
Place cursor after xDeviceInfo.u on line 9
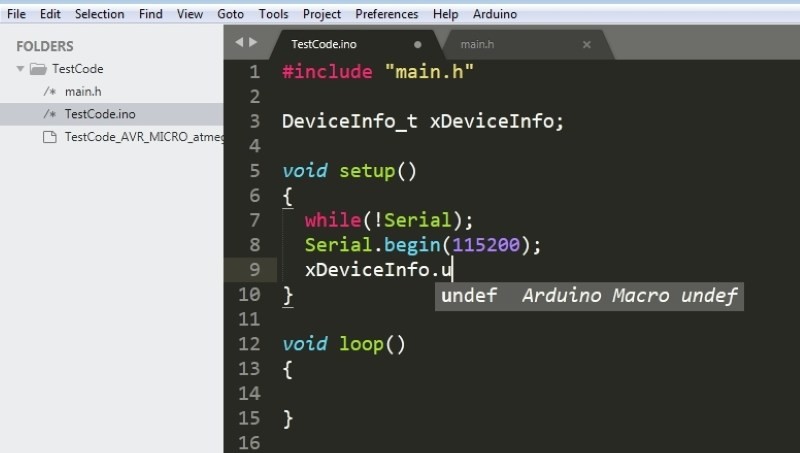pos(453,269)
